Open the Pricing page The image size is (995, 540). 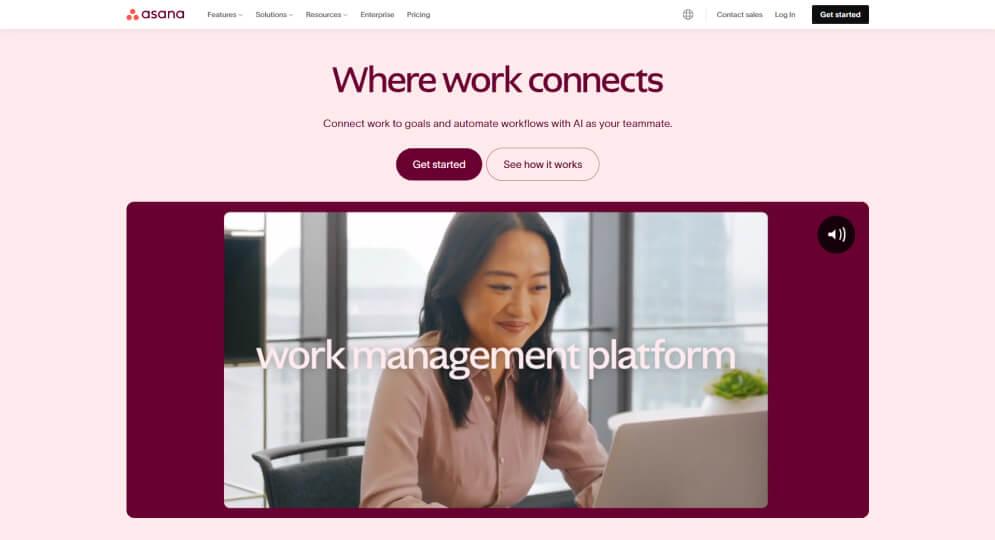(x=418, y=15)
